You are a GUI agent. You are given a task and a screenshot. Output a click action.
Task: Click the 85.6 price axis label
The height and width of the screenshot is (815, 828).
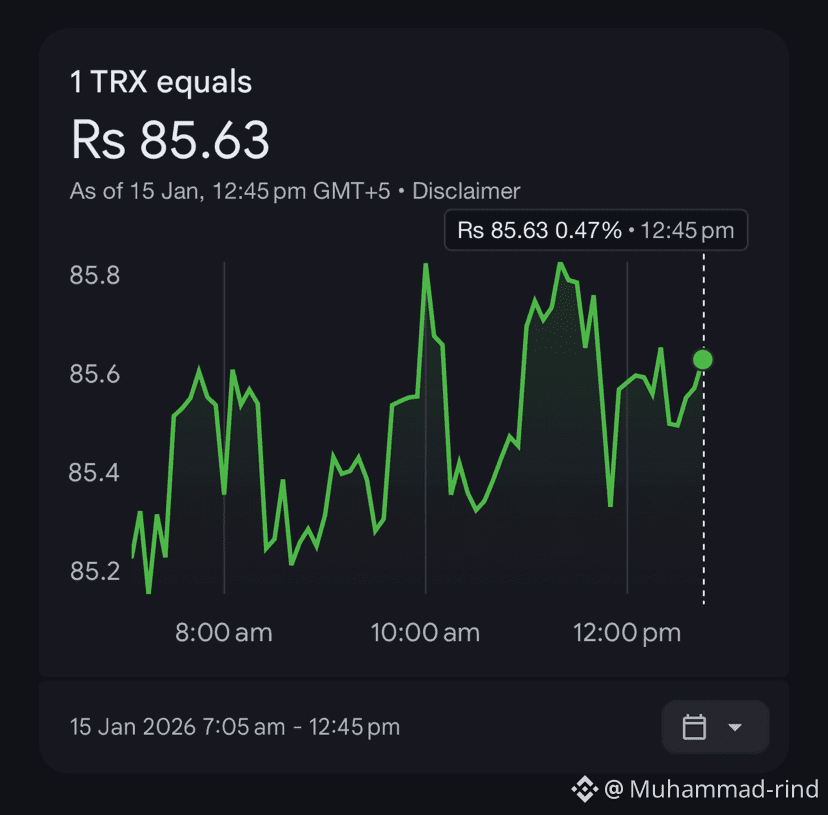94,375
